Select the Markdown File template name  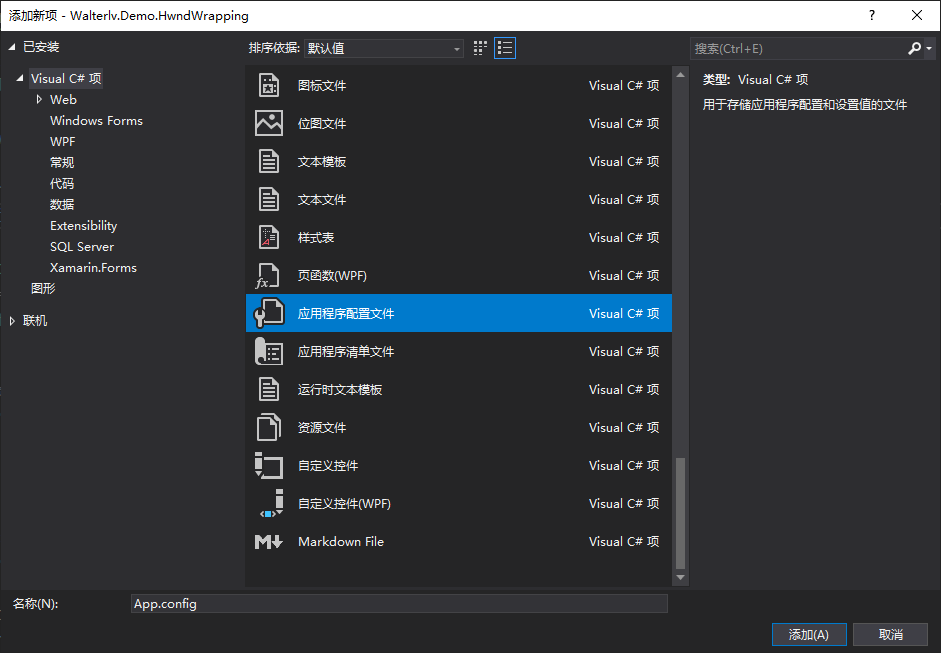click(x=341, y=541)
